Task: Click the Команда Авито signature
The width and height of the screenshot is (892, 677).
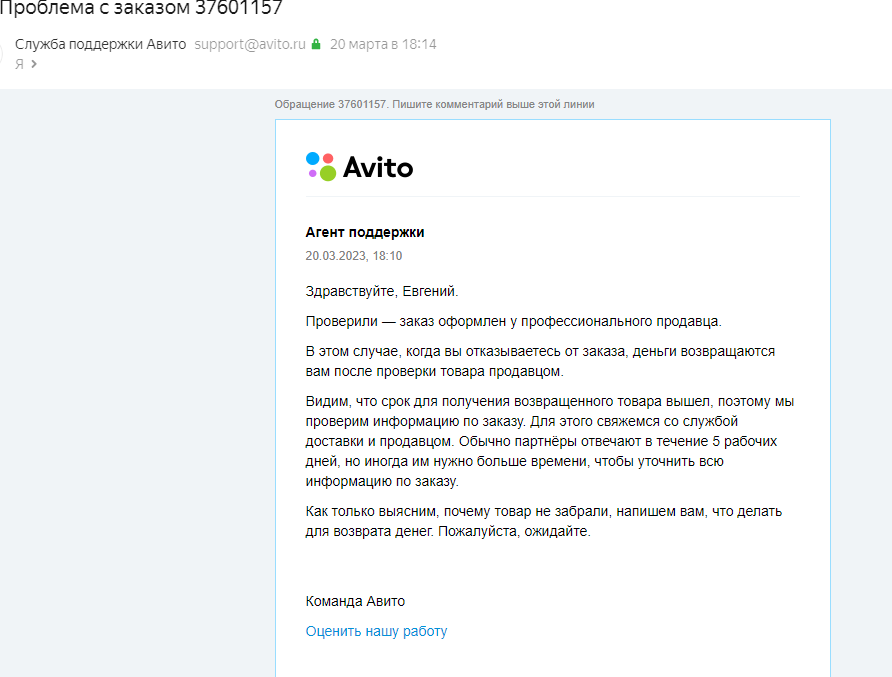Action: (355, 601)
